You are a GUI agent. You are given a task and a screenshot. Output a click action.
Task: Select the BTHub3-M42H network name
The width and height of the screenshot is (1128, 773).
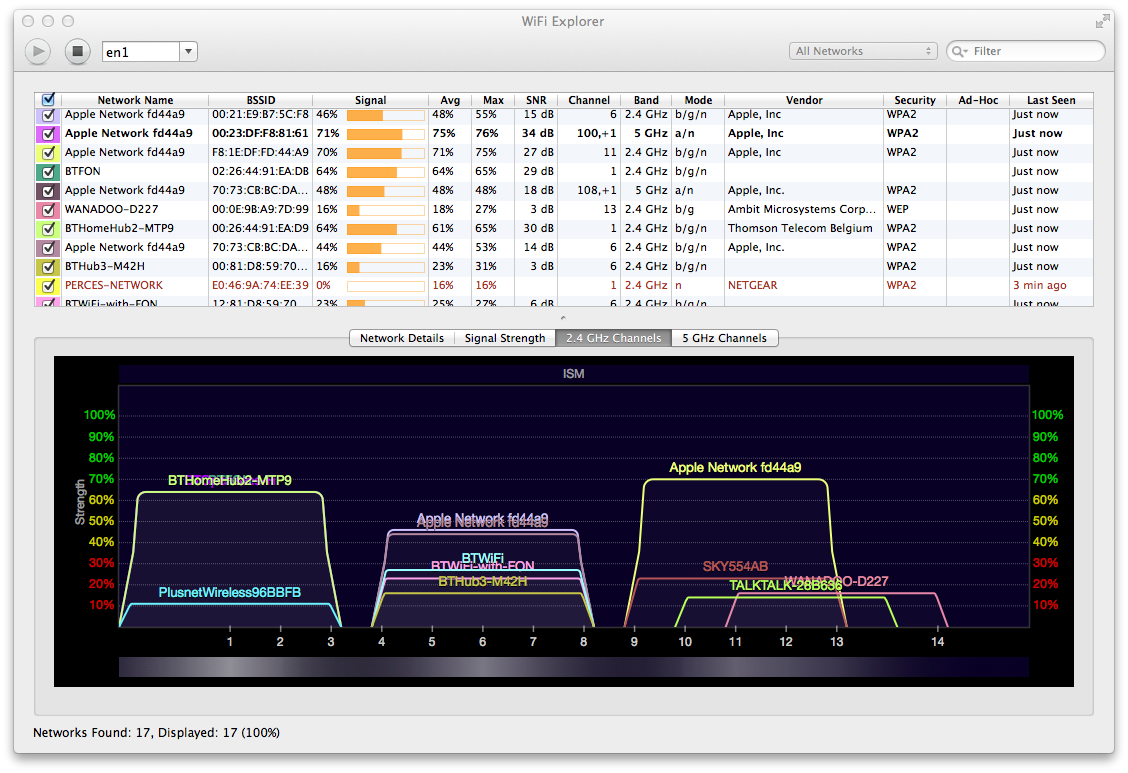tap(104, 266)
